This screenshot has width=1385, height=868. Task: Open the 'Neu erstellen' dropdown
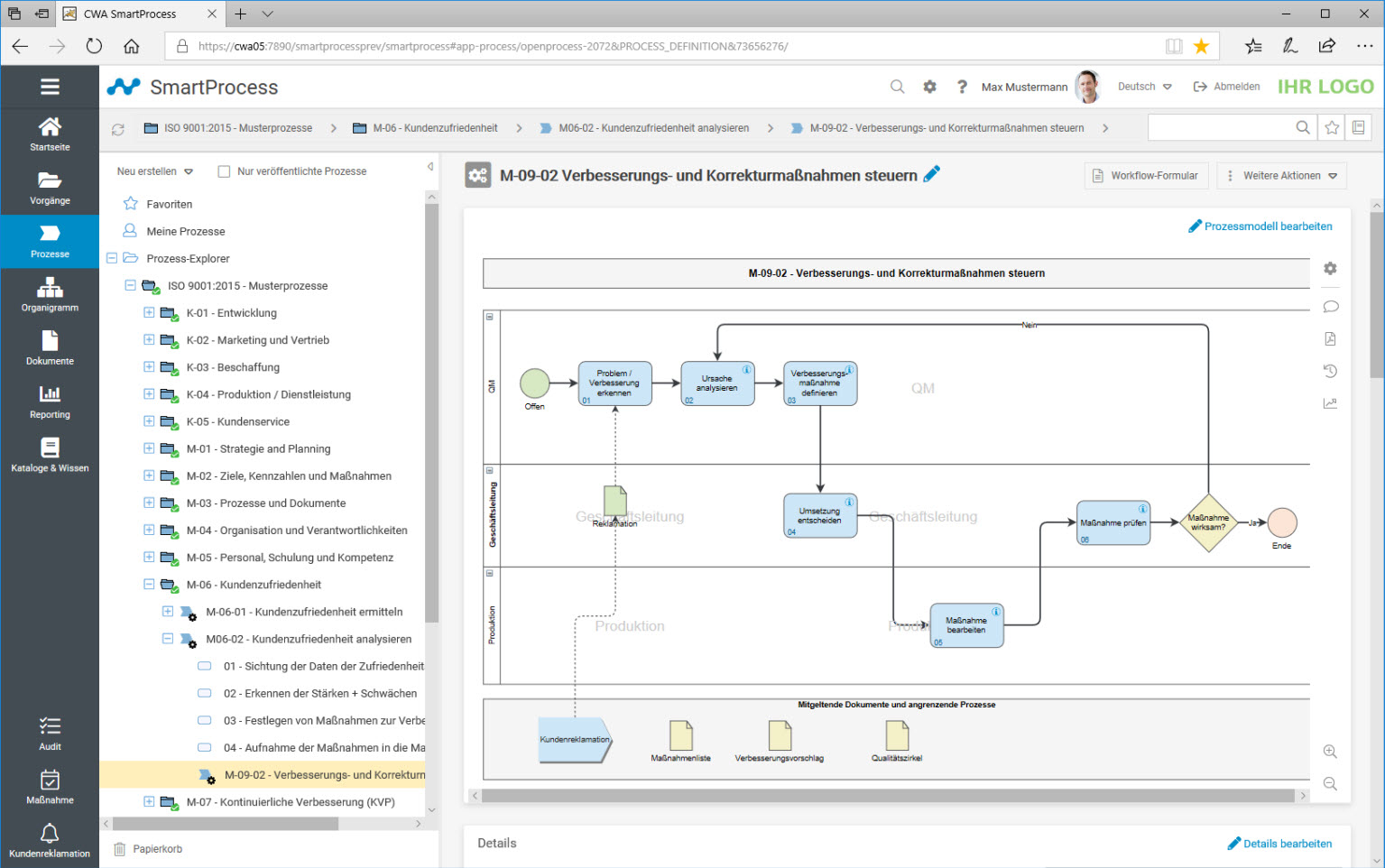[152, 171]
